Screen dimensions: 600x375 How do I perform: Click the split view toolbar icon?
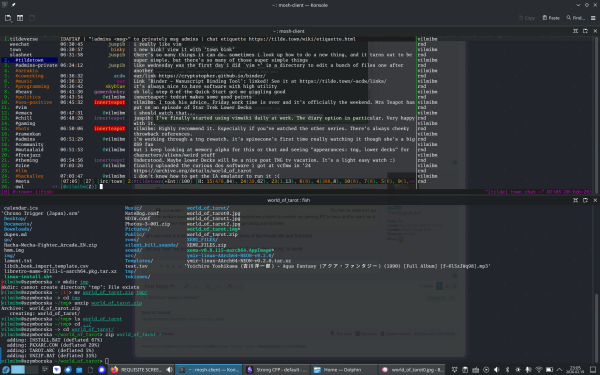click(20, 18)
